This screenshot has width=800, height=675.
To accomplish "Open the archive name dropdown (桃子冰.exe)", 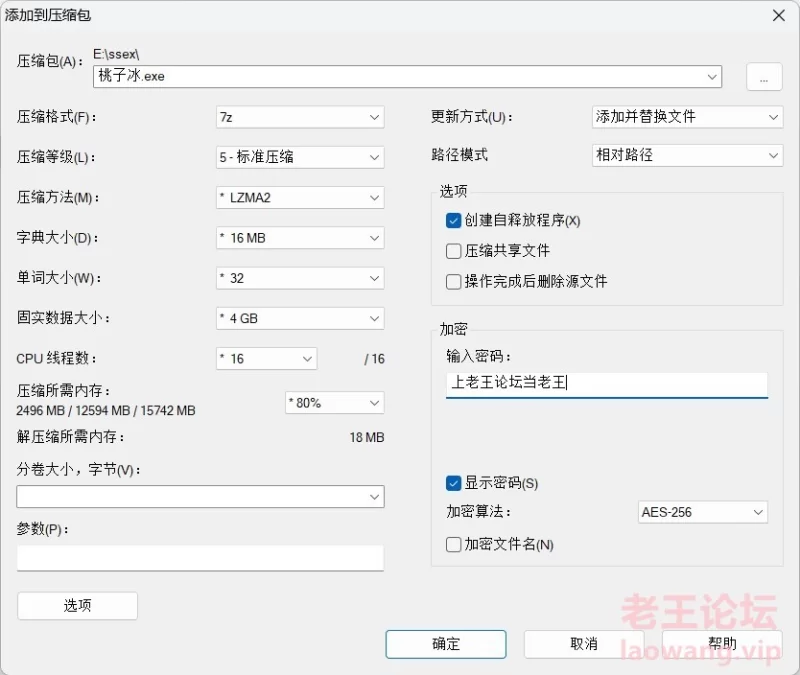I will (712, 77).
